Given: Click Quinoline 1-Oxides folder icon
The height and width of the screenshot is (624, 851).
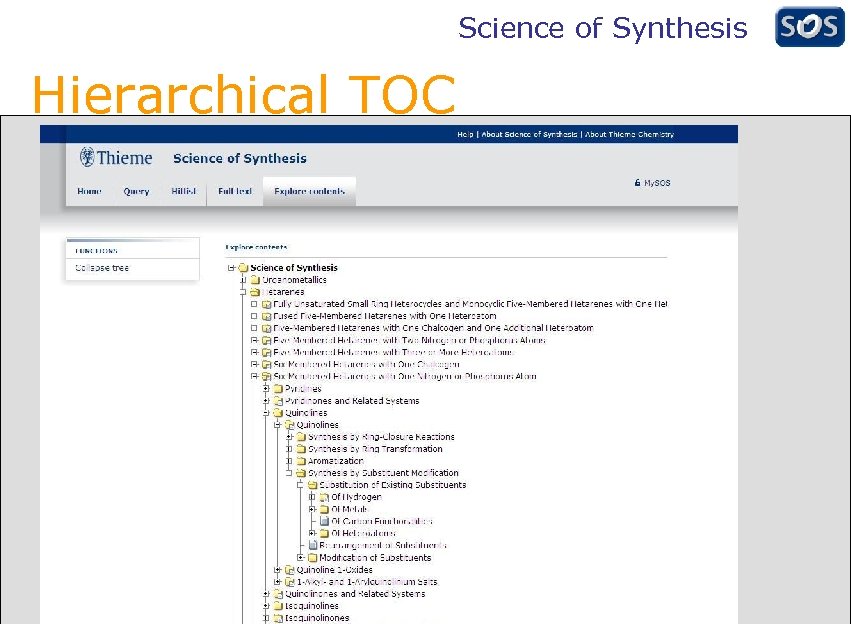Looking at the screenshot, I should (290, 570).
